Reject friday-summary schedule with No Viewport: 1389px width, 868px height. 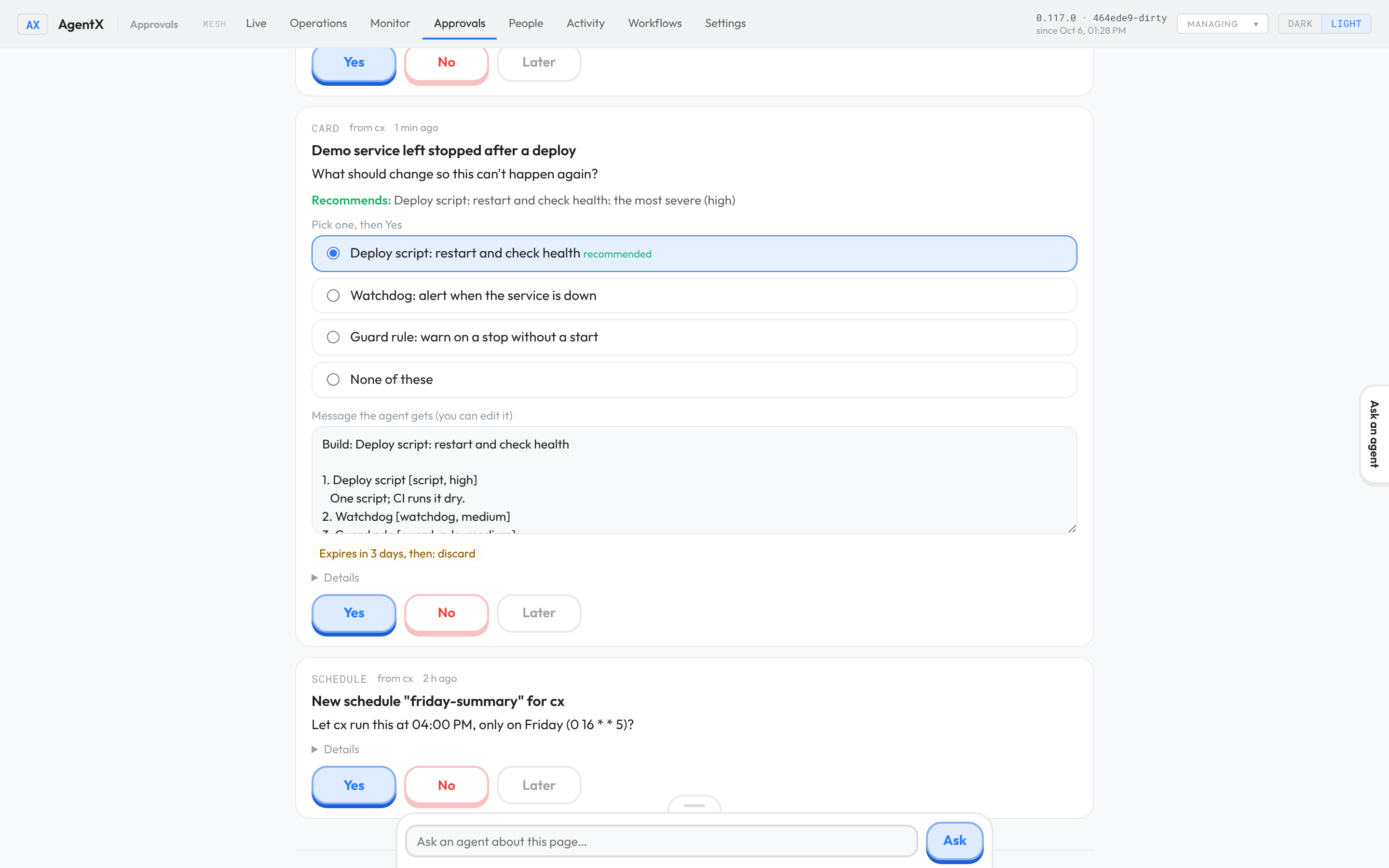coord(446,786)
